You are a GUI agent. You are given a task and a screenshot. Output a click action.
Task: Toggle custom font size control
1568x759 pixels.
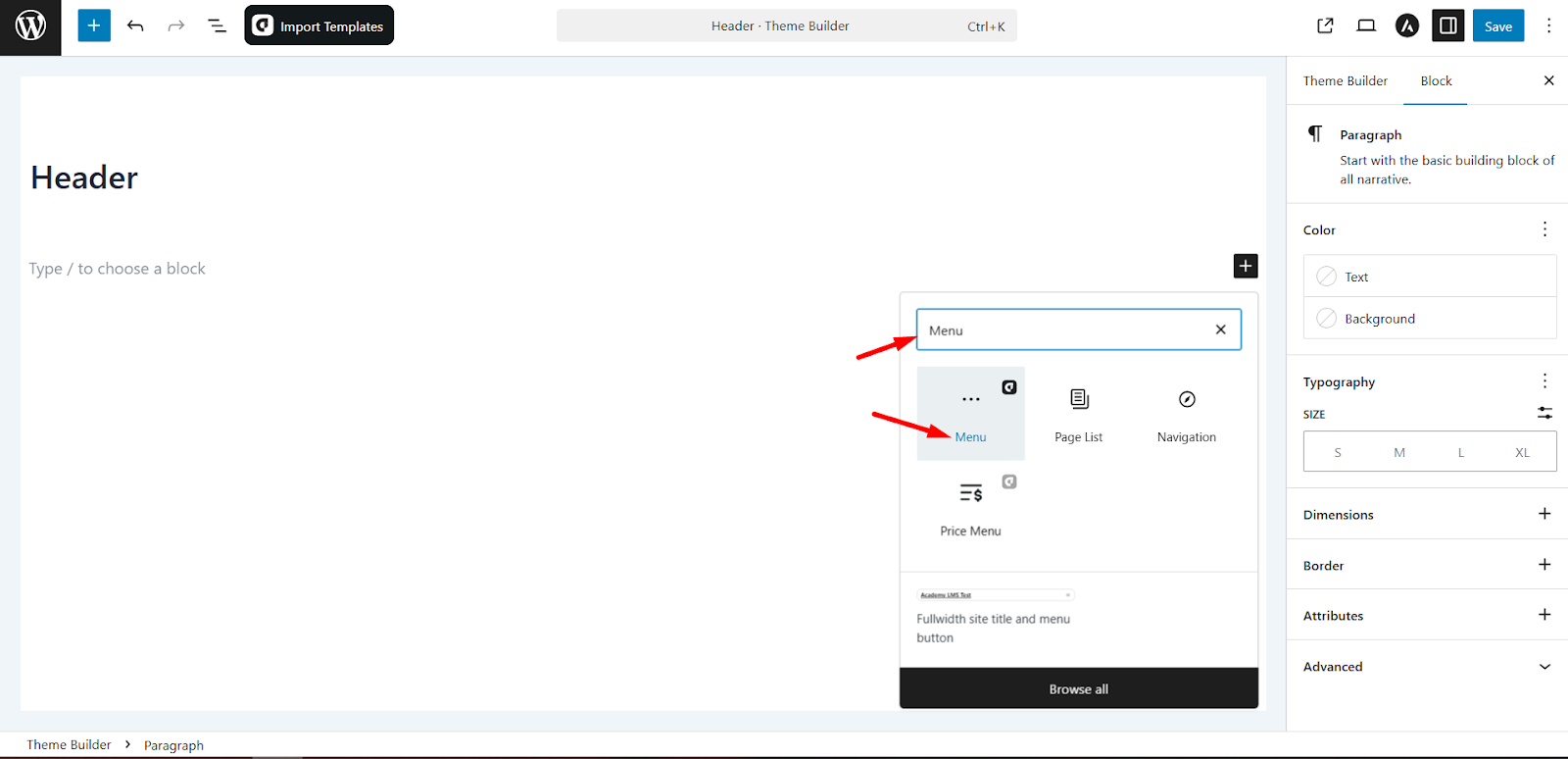click(1544, 414)
